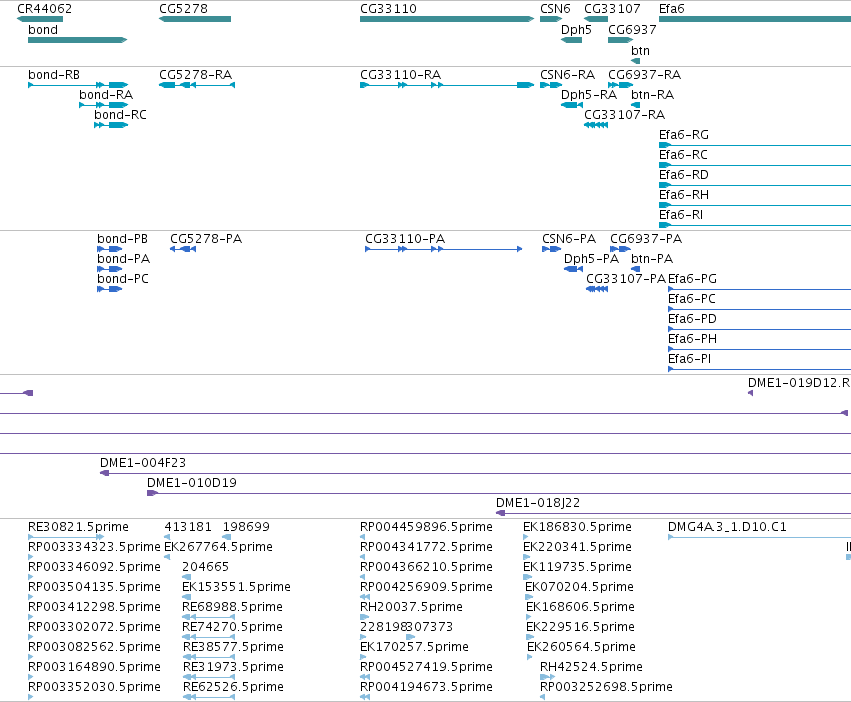Click the CSN6-PA protein feature
This screenshot has width=851, height=702.
551,249
